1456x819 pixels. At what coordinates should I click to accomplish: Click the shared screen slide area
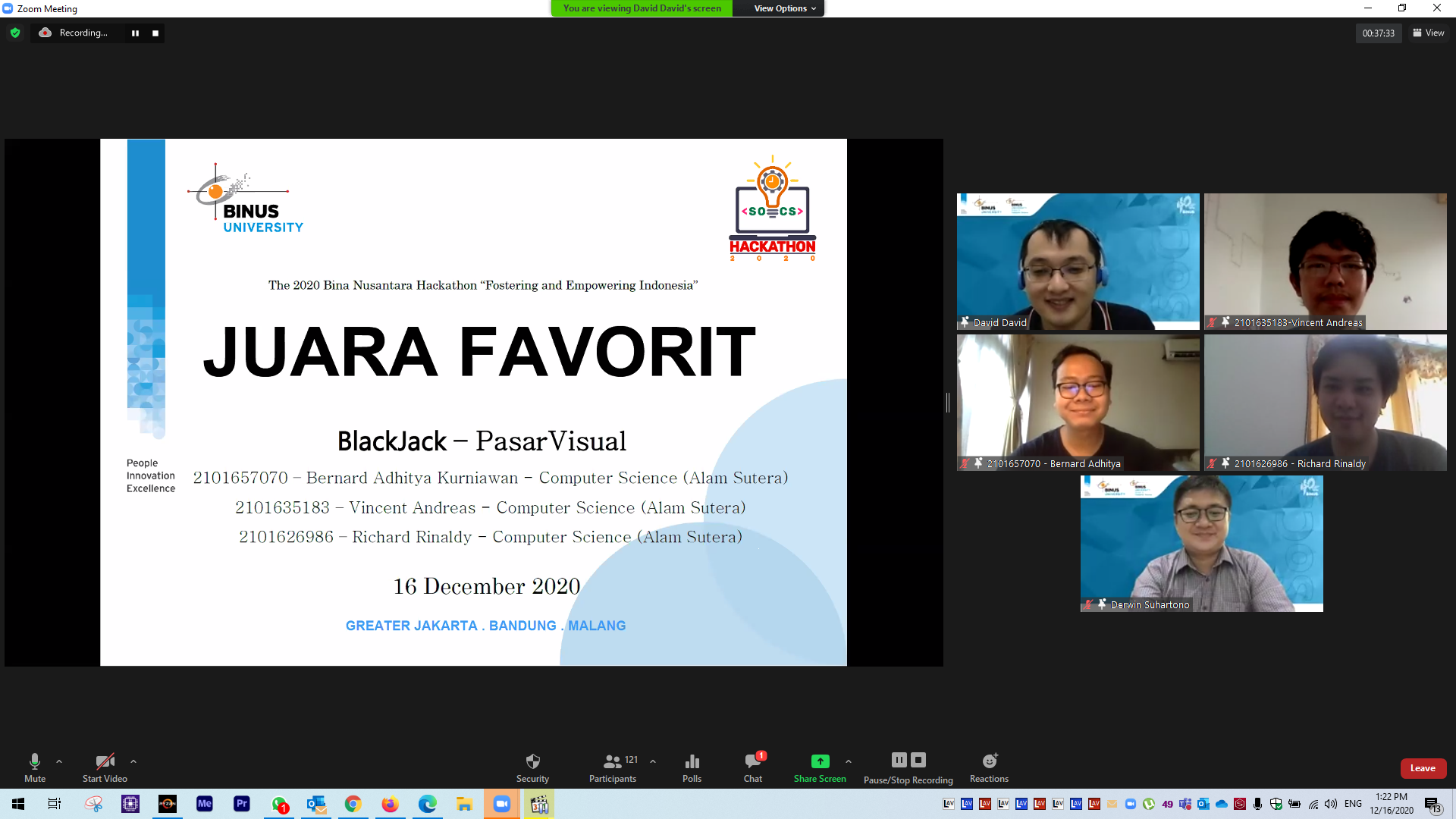tap(473, 402)
